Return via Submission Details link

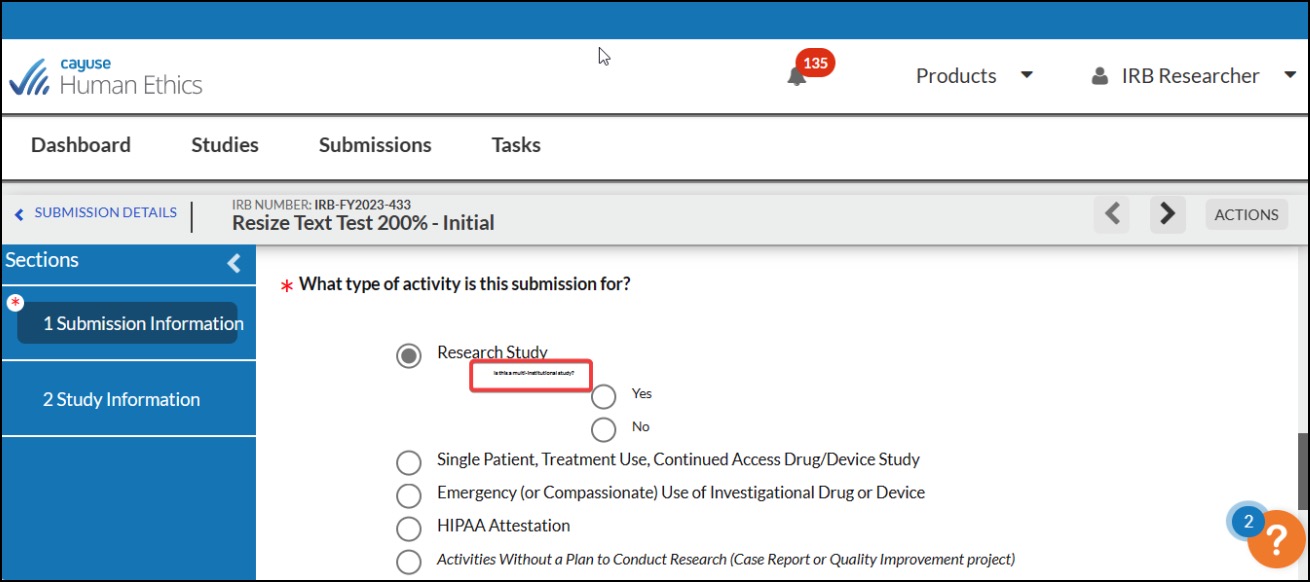pyautogui.click(x=96, y=213)
